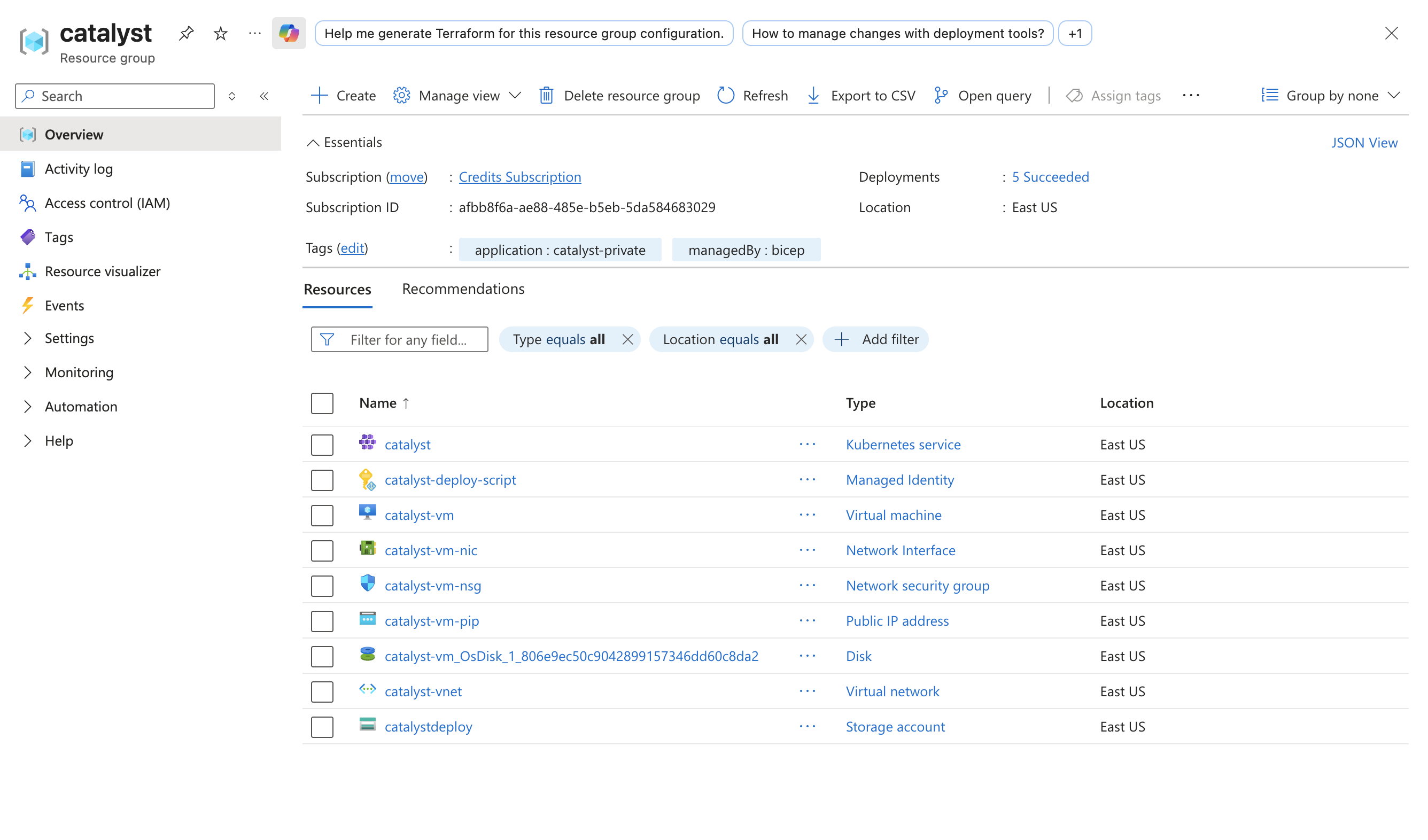Screen dimensions: 1428x840
Task: Check the catalystdeploy row checkbox
Action: 322,727
